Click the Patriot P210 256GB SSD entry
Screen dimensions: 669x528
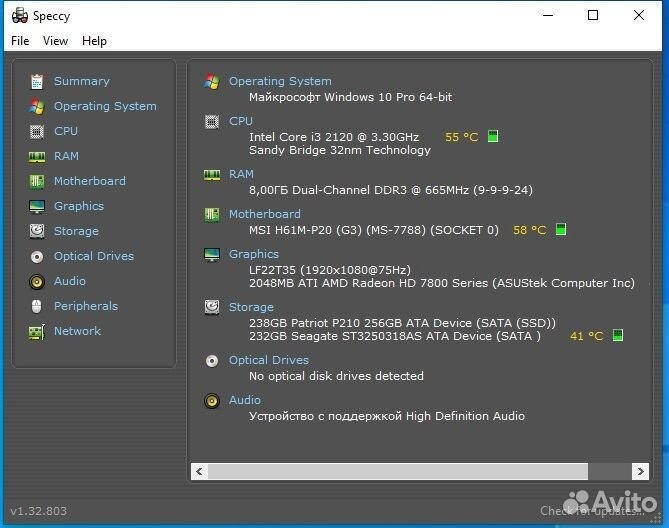(x=402, y=323)
